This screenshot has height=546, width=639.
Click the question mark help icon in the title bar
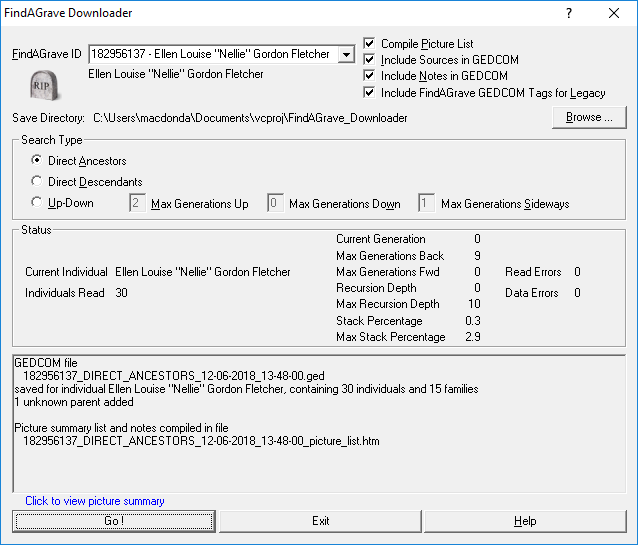coord(569,13)
